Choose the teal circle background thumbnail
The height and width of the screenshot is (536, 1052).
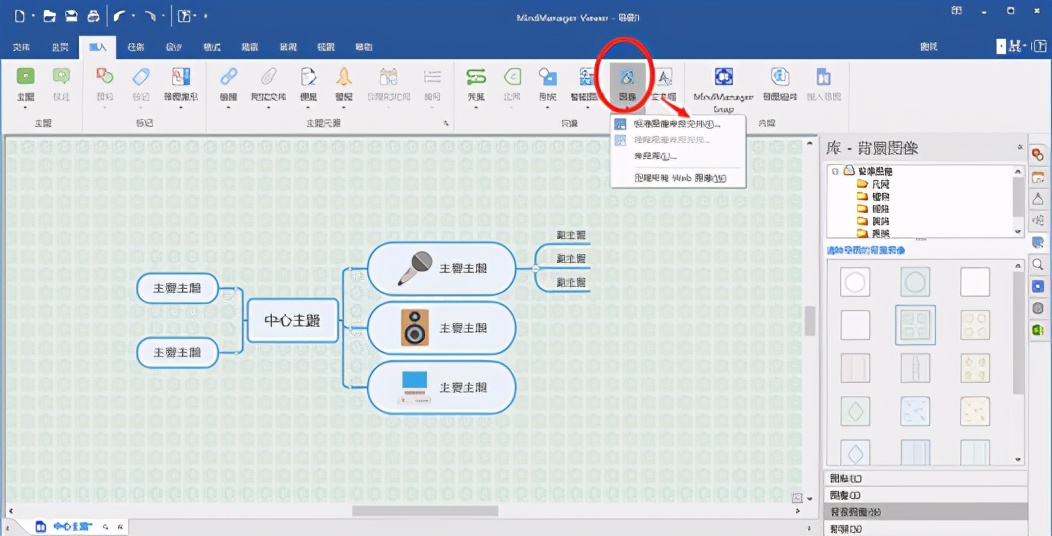point(915,282)
